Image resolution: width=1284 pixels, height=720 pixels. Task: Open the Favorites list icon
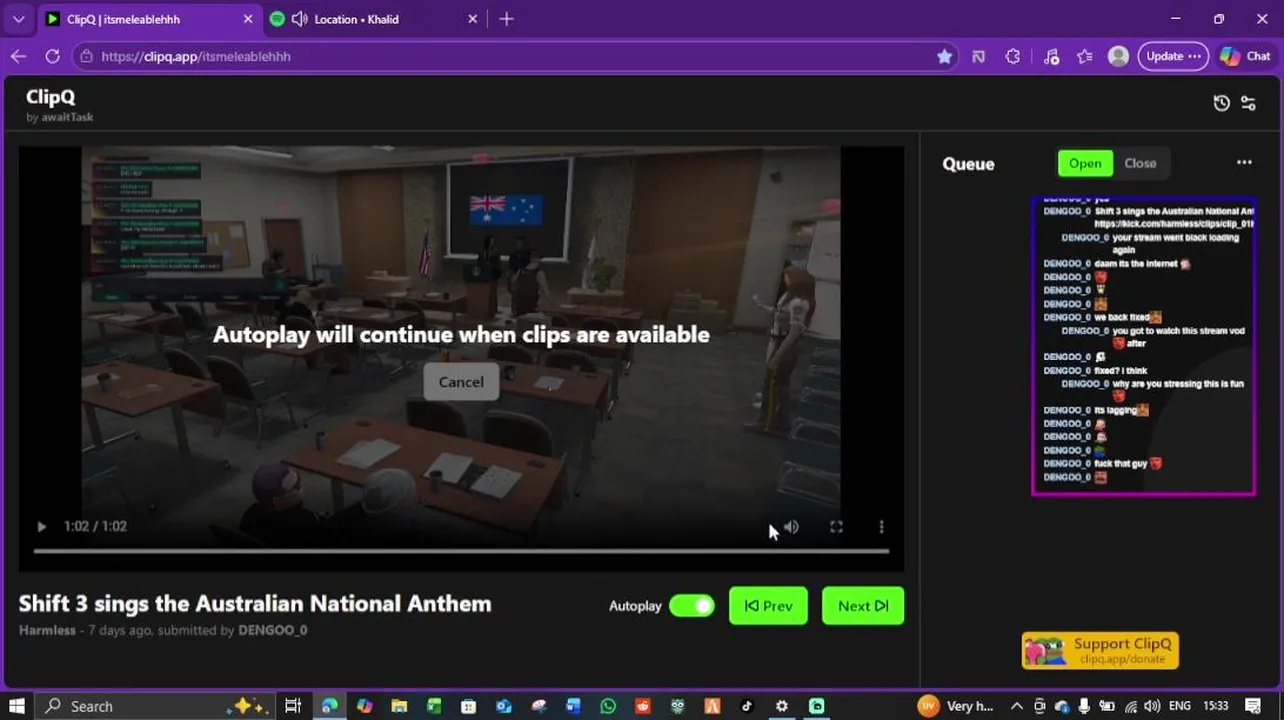click(1085, 57)
